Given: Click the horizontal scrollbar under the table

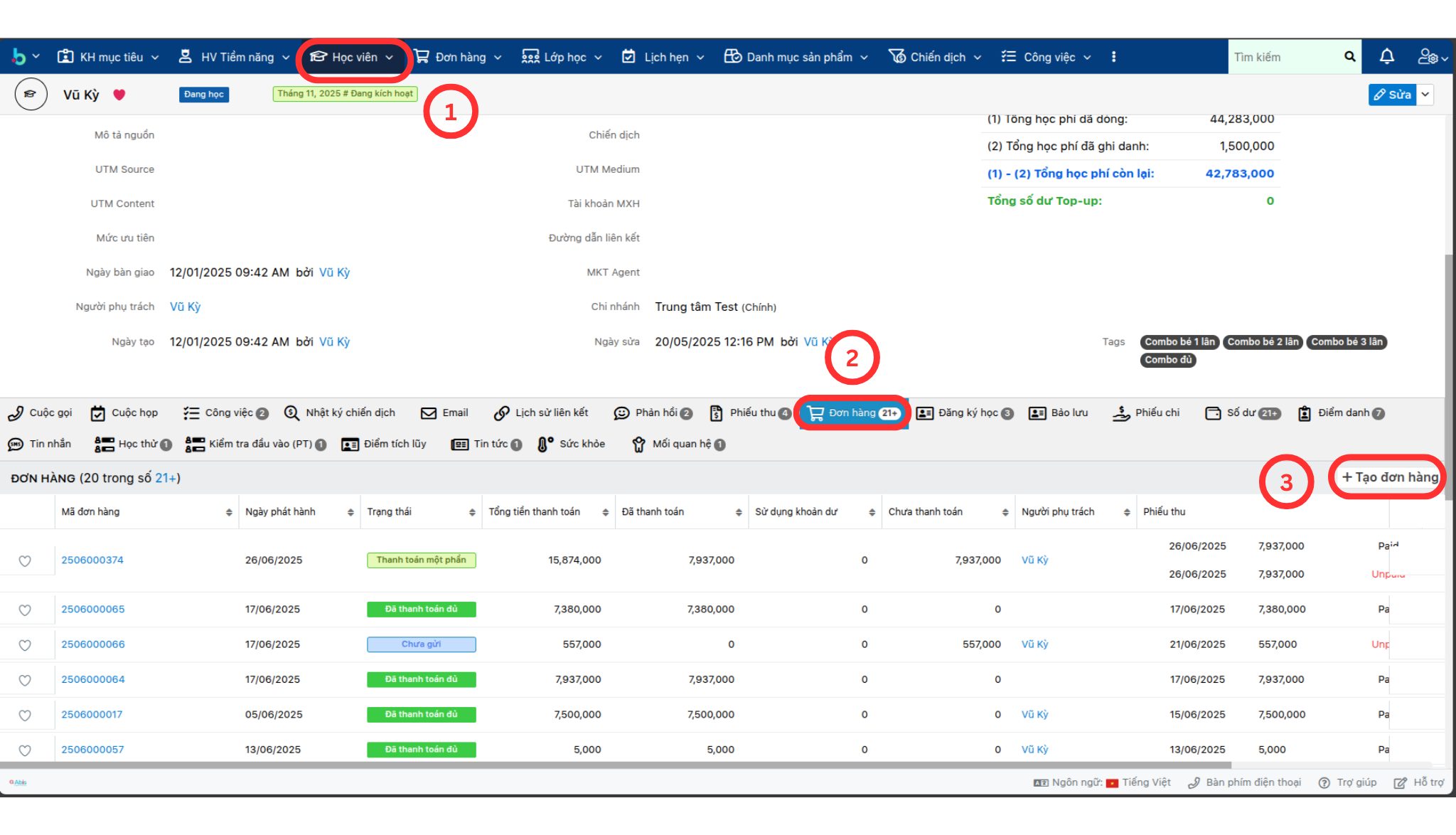Looking at the screenshot, I should [615, 765].
